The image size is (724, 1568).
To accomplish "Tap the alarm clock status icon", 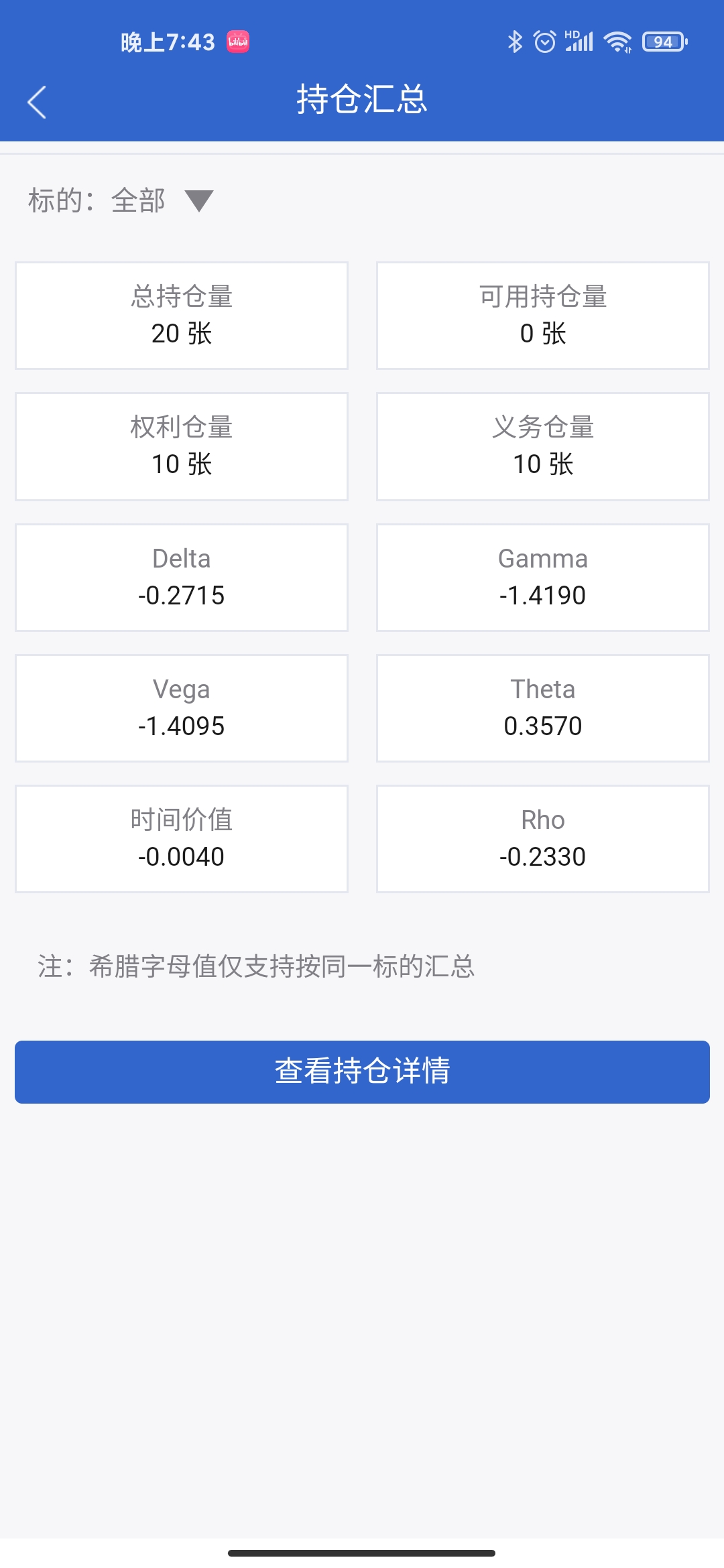I will coord(544,42).
